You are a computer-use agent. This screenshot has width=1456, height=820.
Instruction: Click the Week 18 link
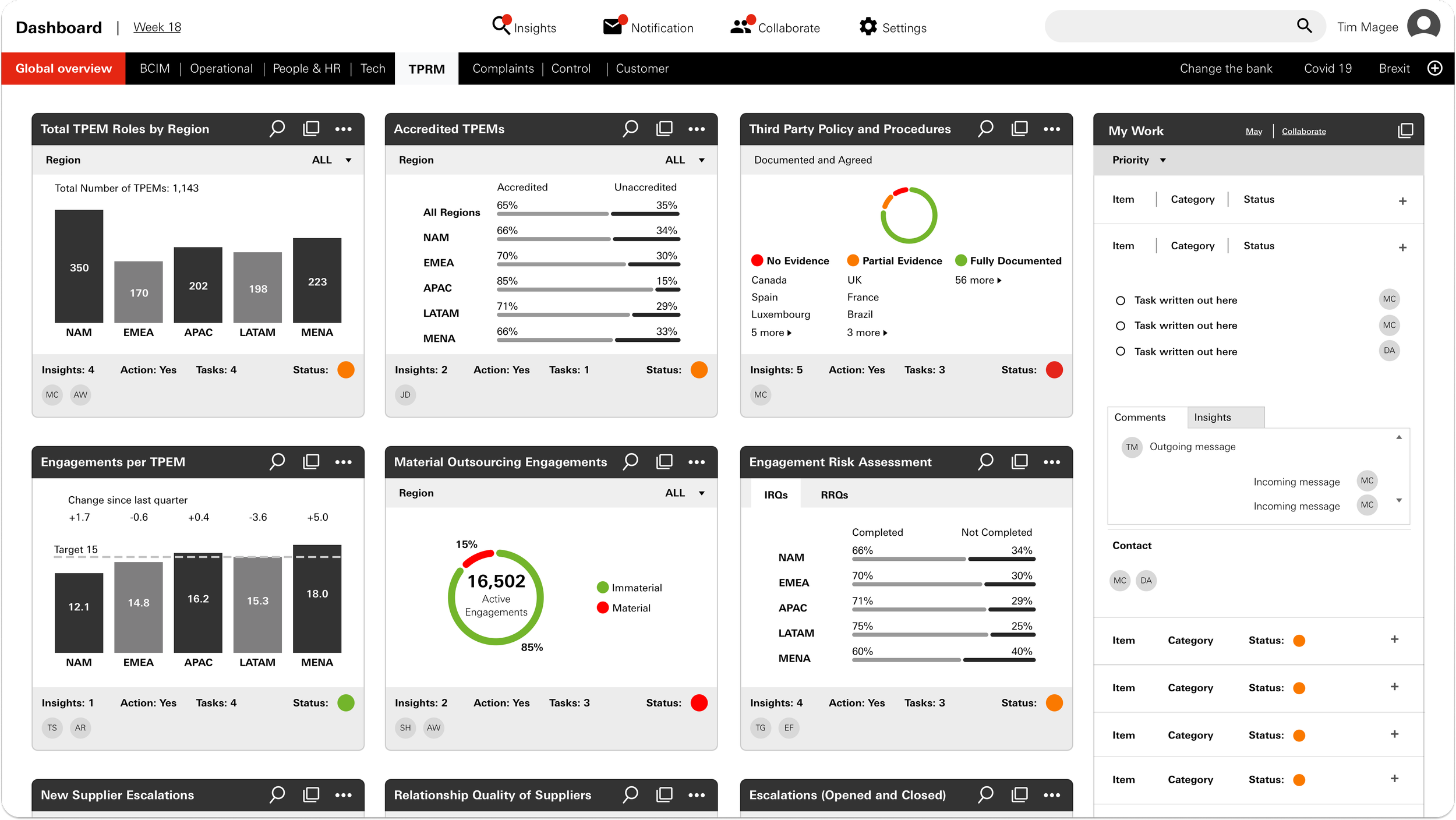157,27
